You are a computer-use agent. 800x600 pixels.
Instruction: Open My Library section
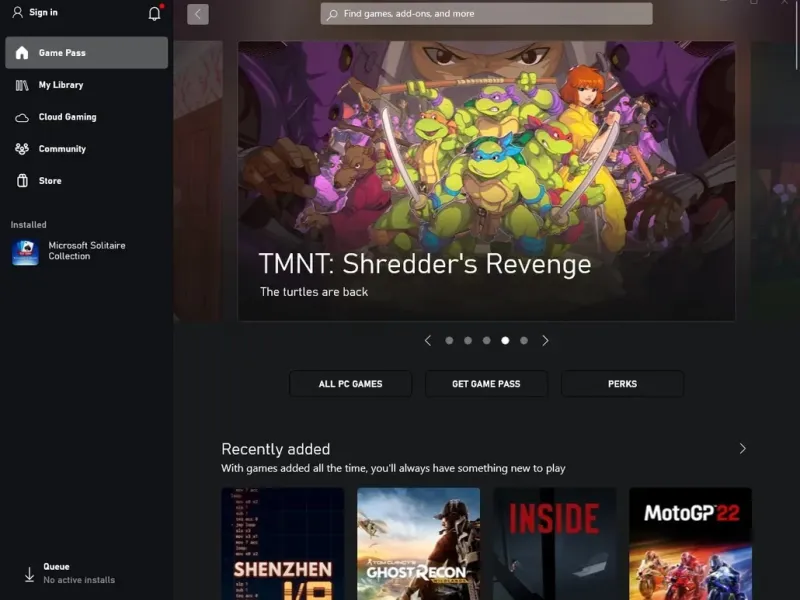point(86,85)
